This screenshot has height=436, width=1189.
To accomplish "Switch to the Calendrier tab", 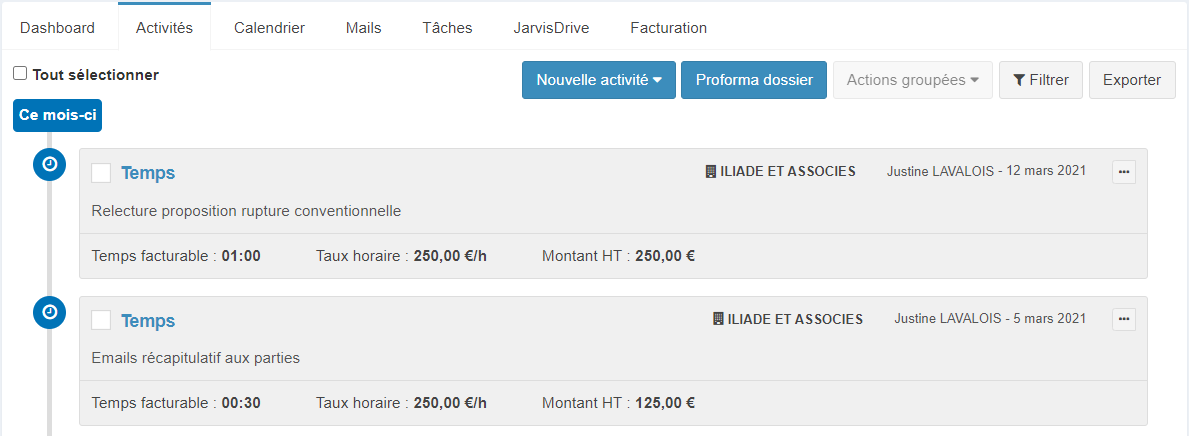I will pos(269,28).
